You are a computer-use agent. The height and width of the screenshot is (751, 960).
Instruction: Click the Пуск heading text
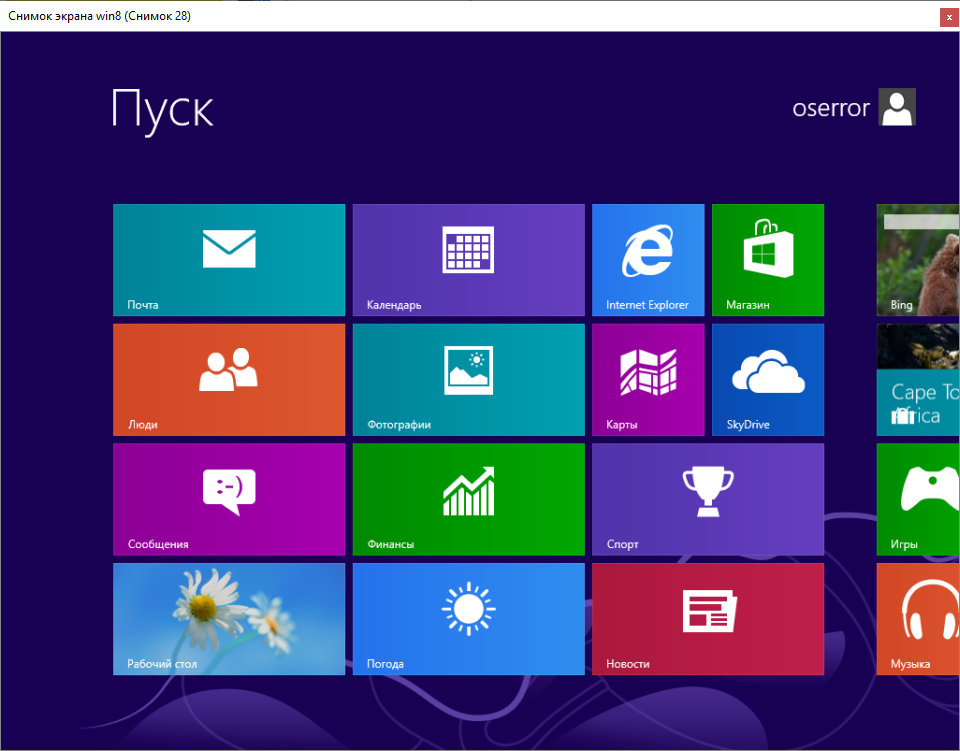click(x=162, y=110)
